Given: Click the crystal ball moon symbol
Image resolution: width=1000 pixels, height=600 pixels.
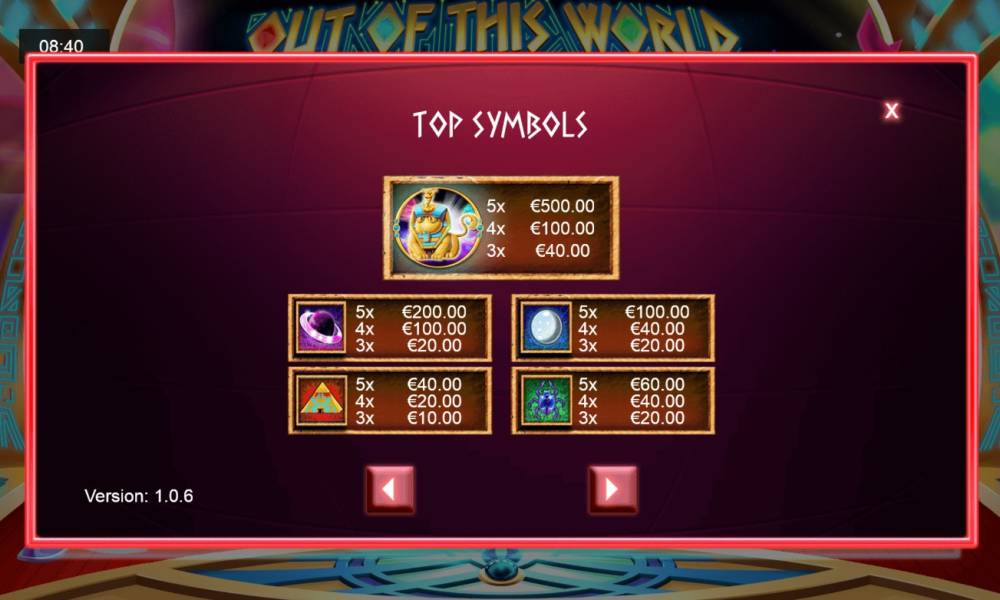Looking at the screenshot, I should point(545,328).
